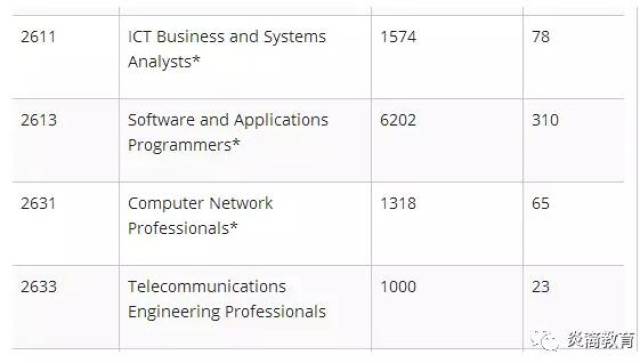The height and width of the screenshot is (363, 640).
Task: Select the 1000 ceiling value
Action: 398,287
